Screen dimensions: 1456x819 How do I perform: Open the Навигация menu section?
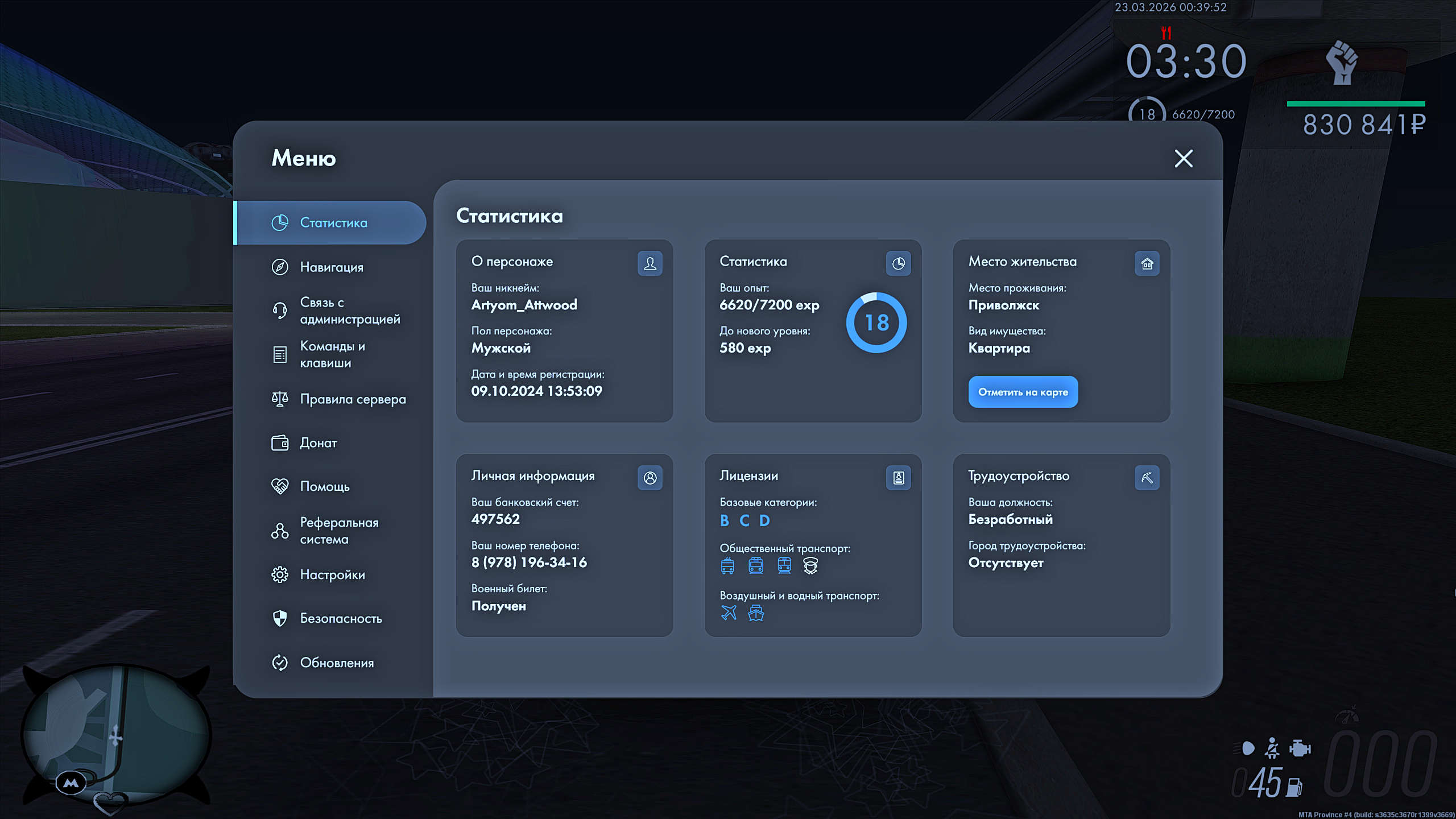click(331, 267)
